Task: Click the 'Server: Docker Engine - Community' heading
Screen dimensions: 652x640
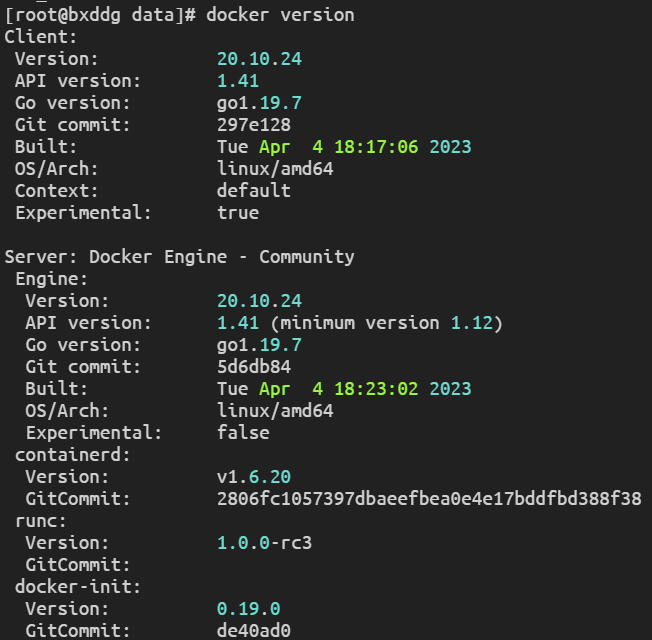Action: point(179,257)
